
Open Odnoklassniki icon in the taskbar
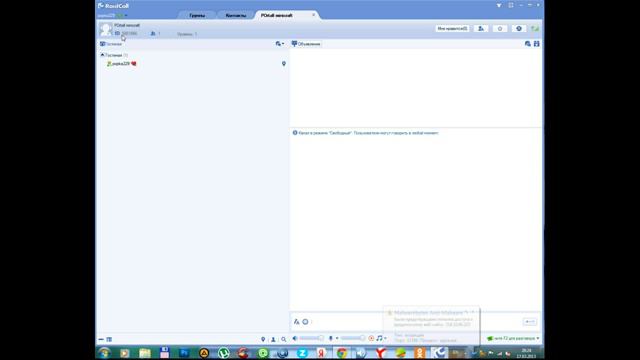coord(420,353)
